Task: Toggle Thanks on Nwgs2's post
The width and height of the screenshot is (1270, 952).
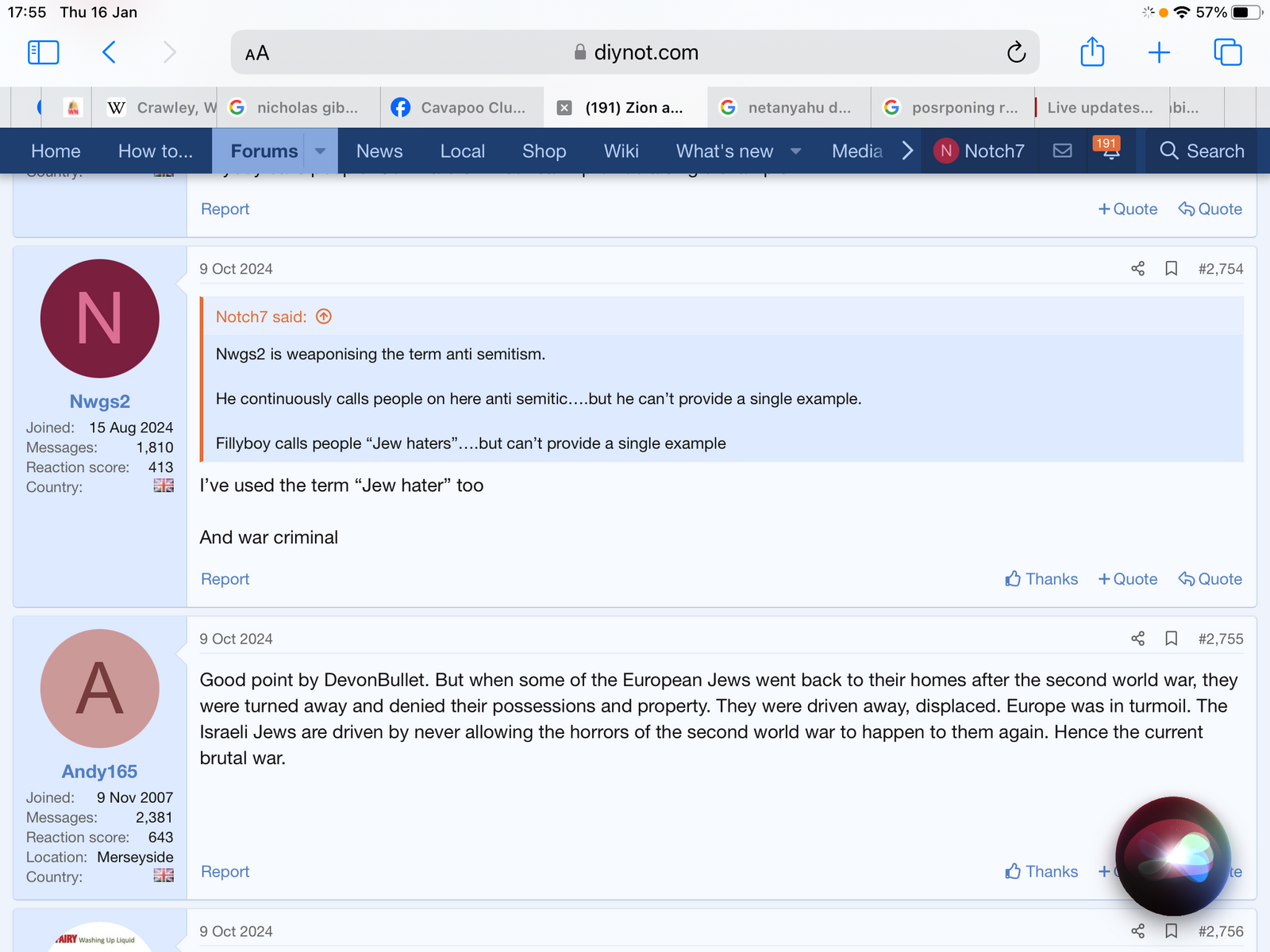Action: 1041,579
